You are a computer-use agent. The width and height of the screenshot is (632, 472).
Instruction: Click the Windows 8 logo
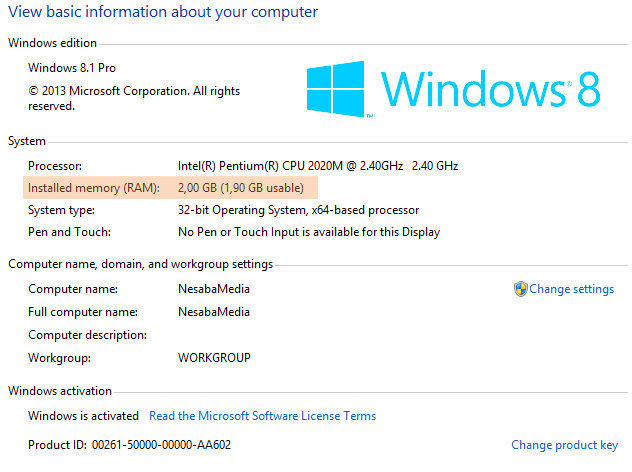coord(453,89)
